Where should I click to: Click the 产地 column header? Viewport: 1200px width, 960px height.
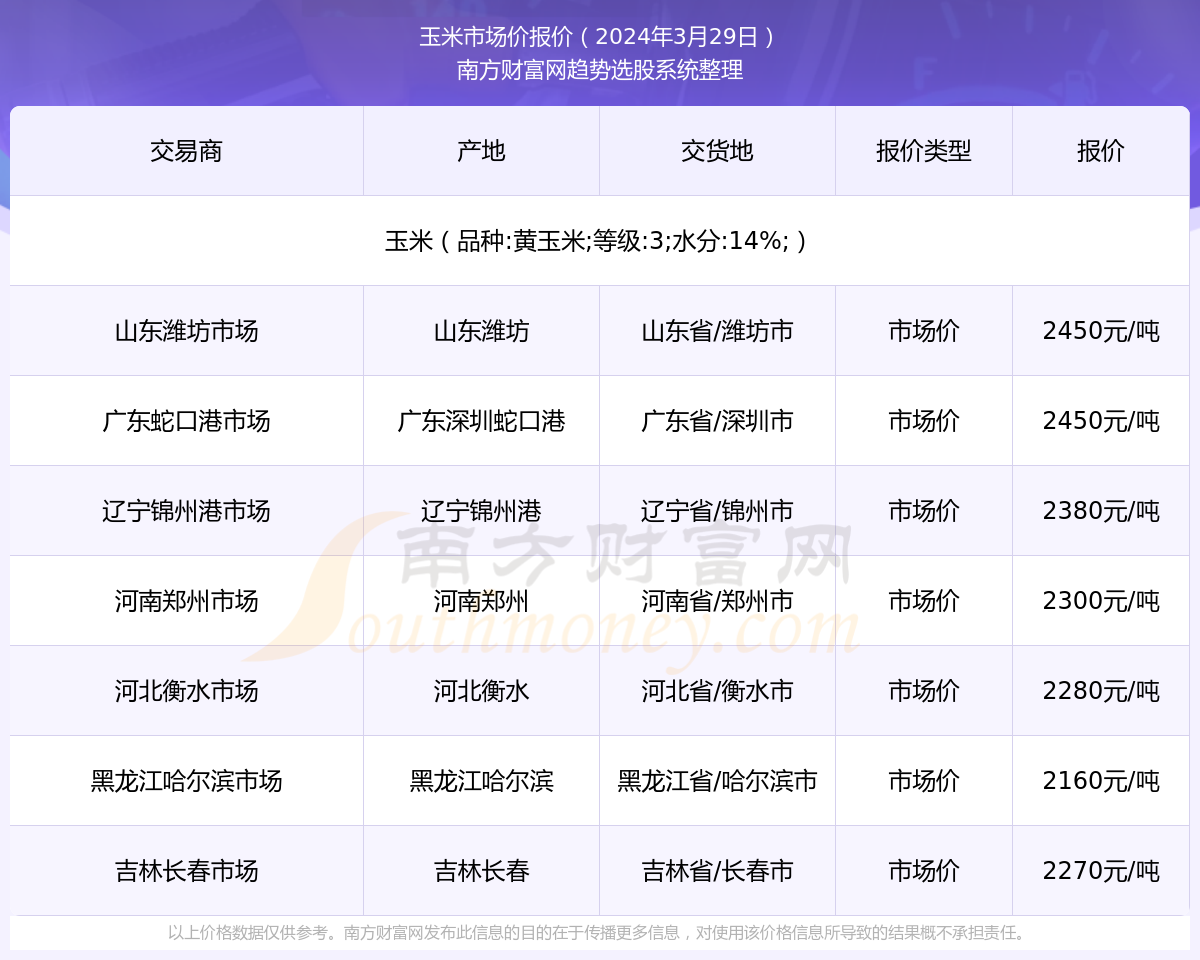coord(481,151)
